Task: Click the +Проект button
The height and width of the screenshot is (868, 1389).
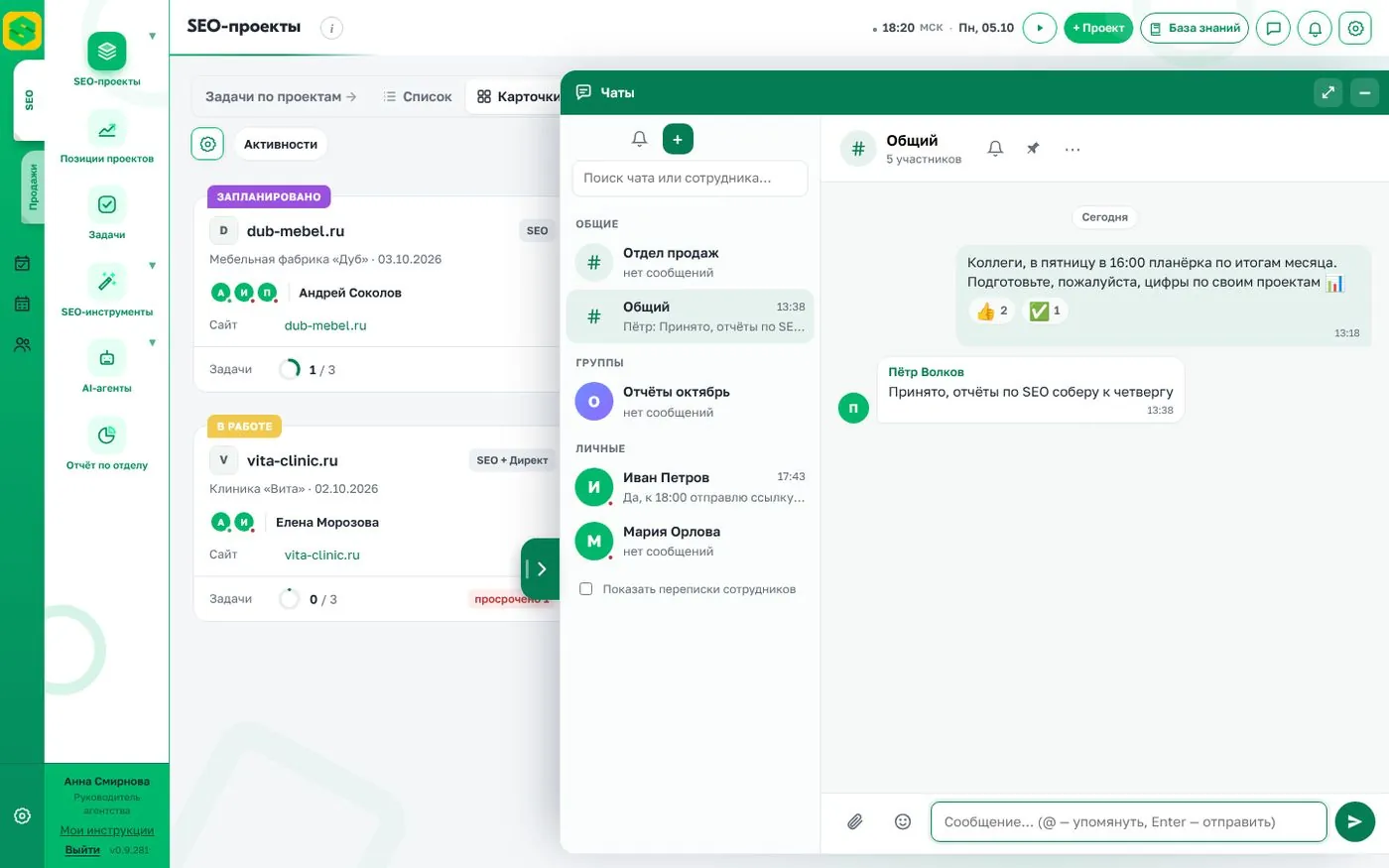Action: click(x=1098, y=28)
